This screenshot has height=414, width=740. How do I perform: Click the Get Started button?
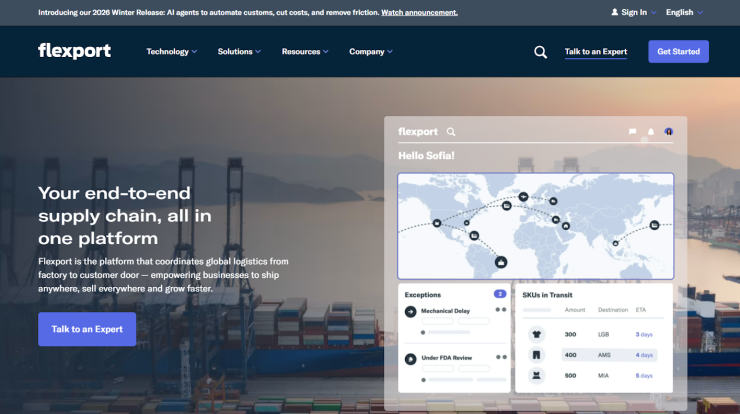(x=678, y=51)
